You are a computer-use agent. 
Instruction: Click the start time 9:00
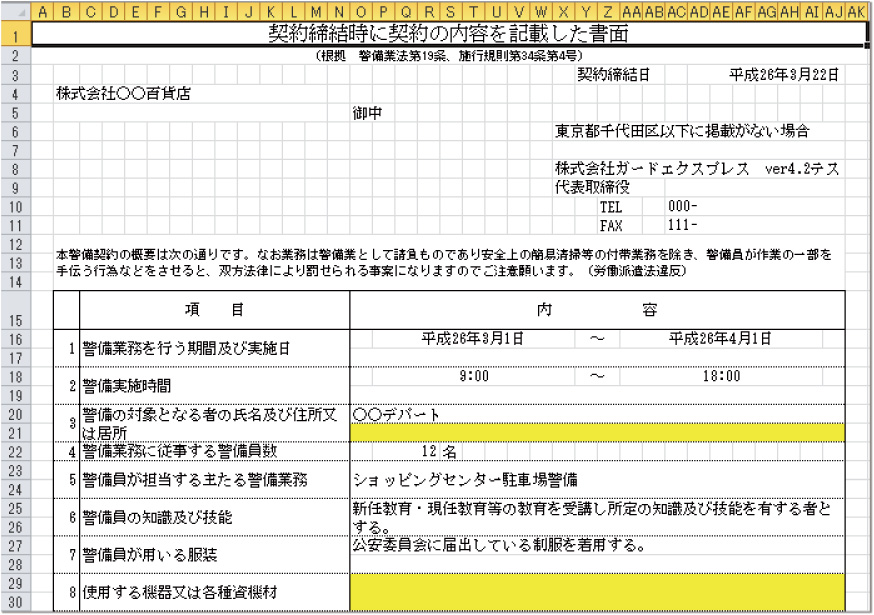click(474, 376)
